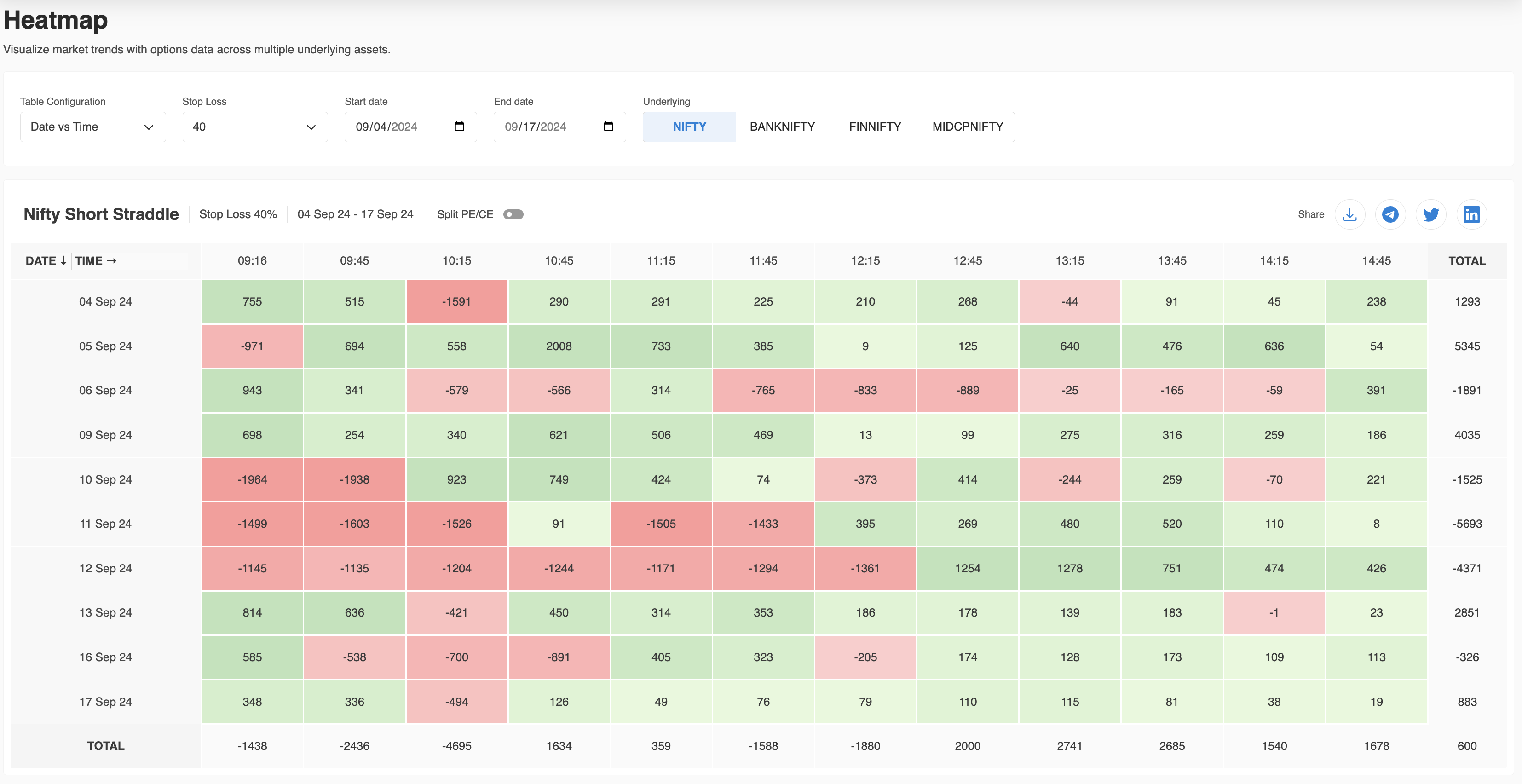This screenshot has width=1522, height=784.
Task: Open the Table Configuration dropdown
Action: pyautogui.click(x=93, y=127)
